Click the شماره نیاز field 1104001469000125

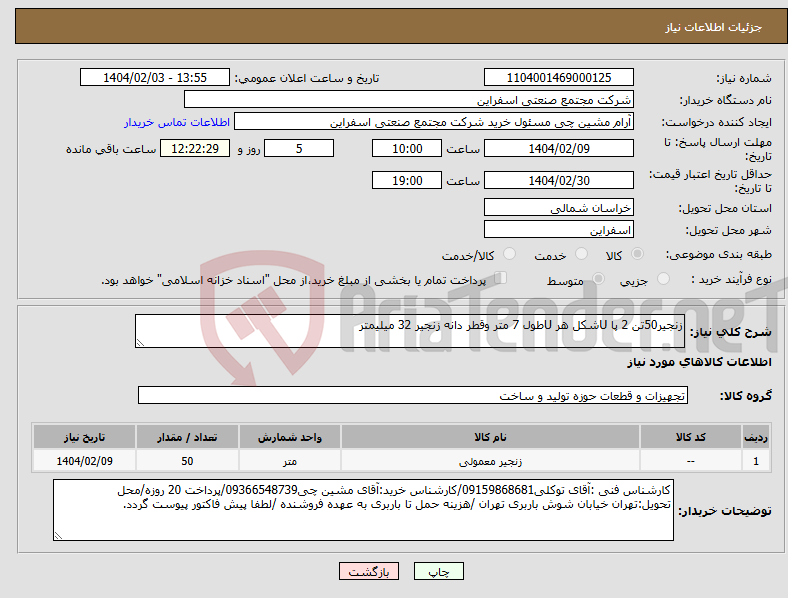click(558, 77)
